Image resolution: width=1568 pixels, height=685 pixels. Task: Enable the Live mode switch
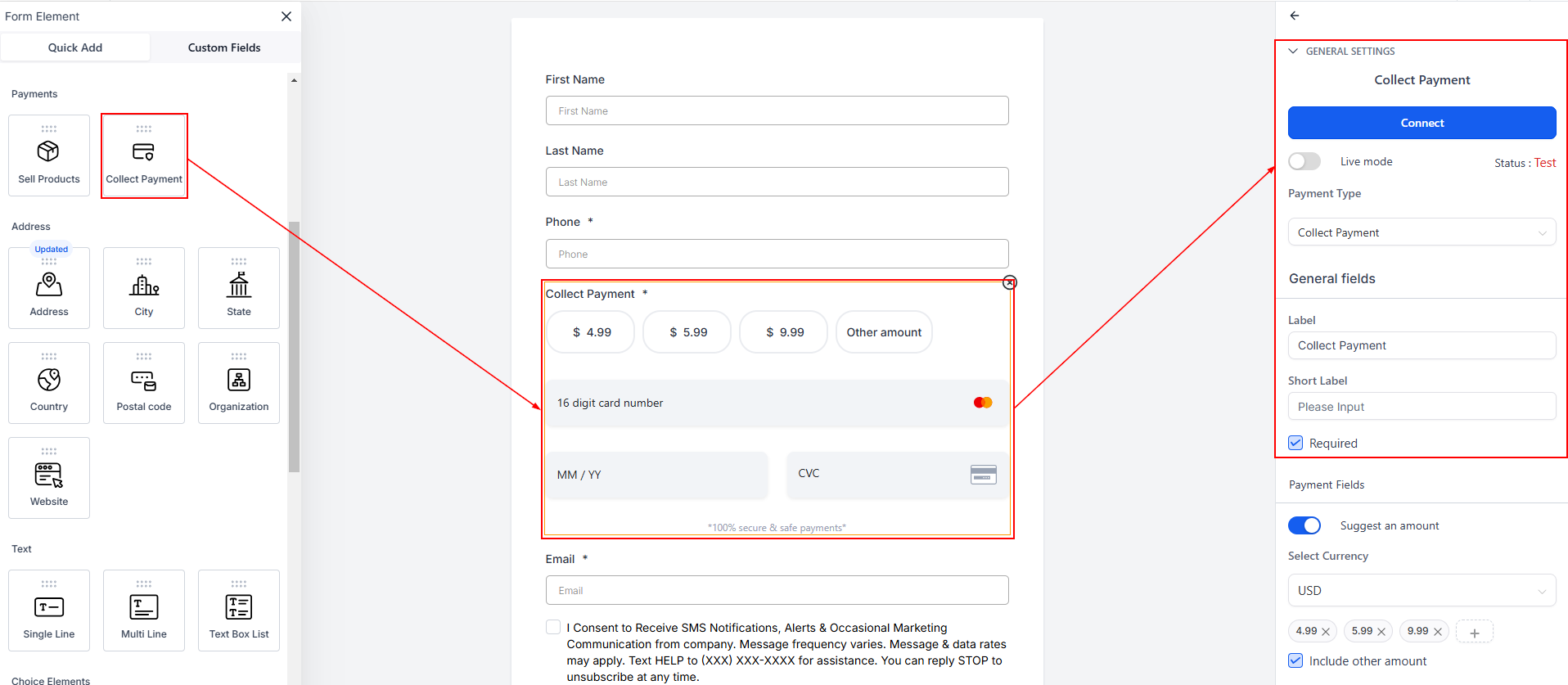coord(1304,161)
